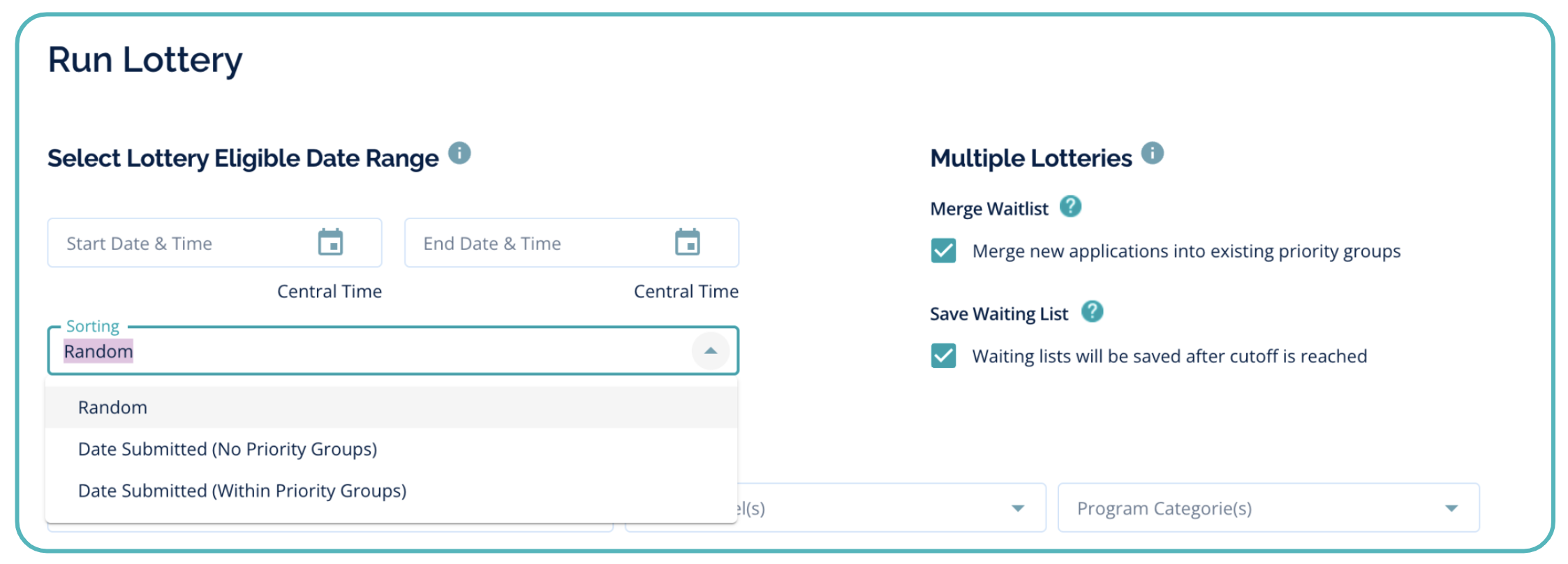Expand the dropdown partially hidden behind the Sorting menu

[x=1017, y=508]
